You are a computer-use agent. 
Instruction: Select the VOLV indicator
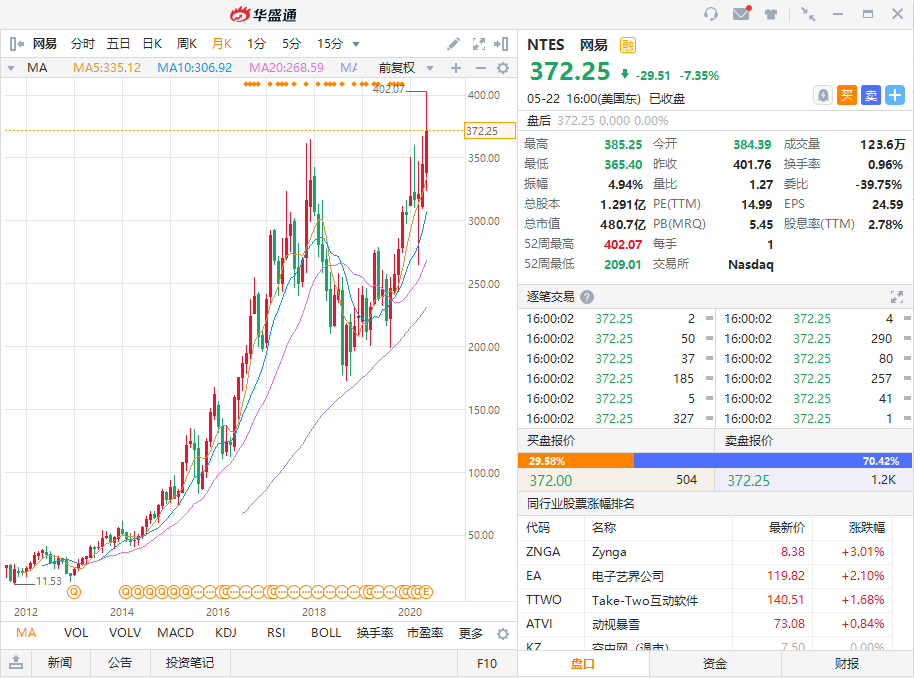point(125,633)
